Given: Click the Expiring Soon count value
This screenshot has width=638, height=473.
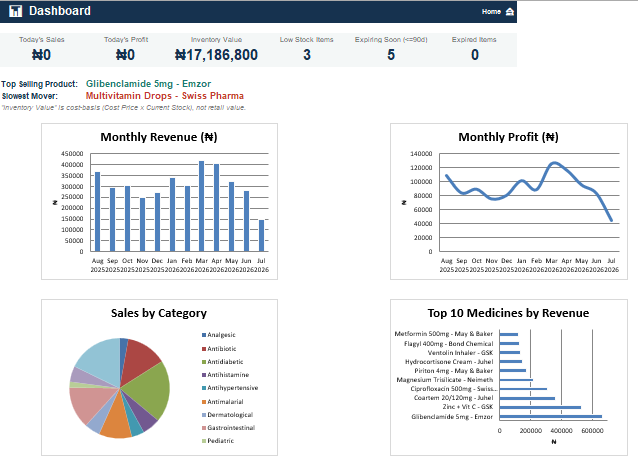Looking at the screenshot, I should tap(391, 55).
